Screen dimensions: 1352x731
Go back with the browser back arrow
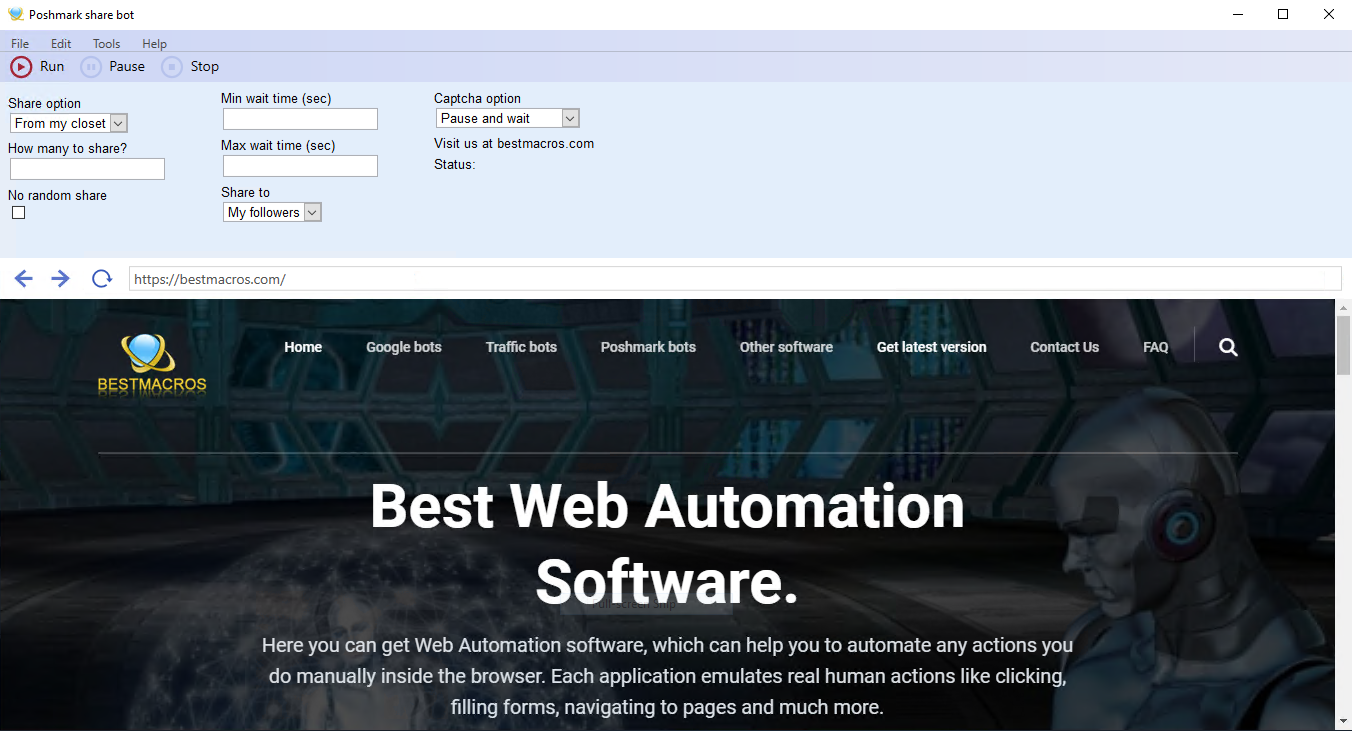[x=24, y=279]
